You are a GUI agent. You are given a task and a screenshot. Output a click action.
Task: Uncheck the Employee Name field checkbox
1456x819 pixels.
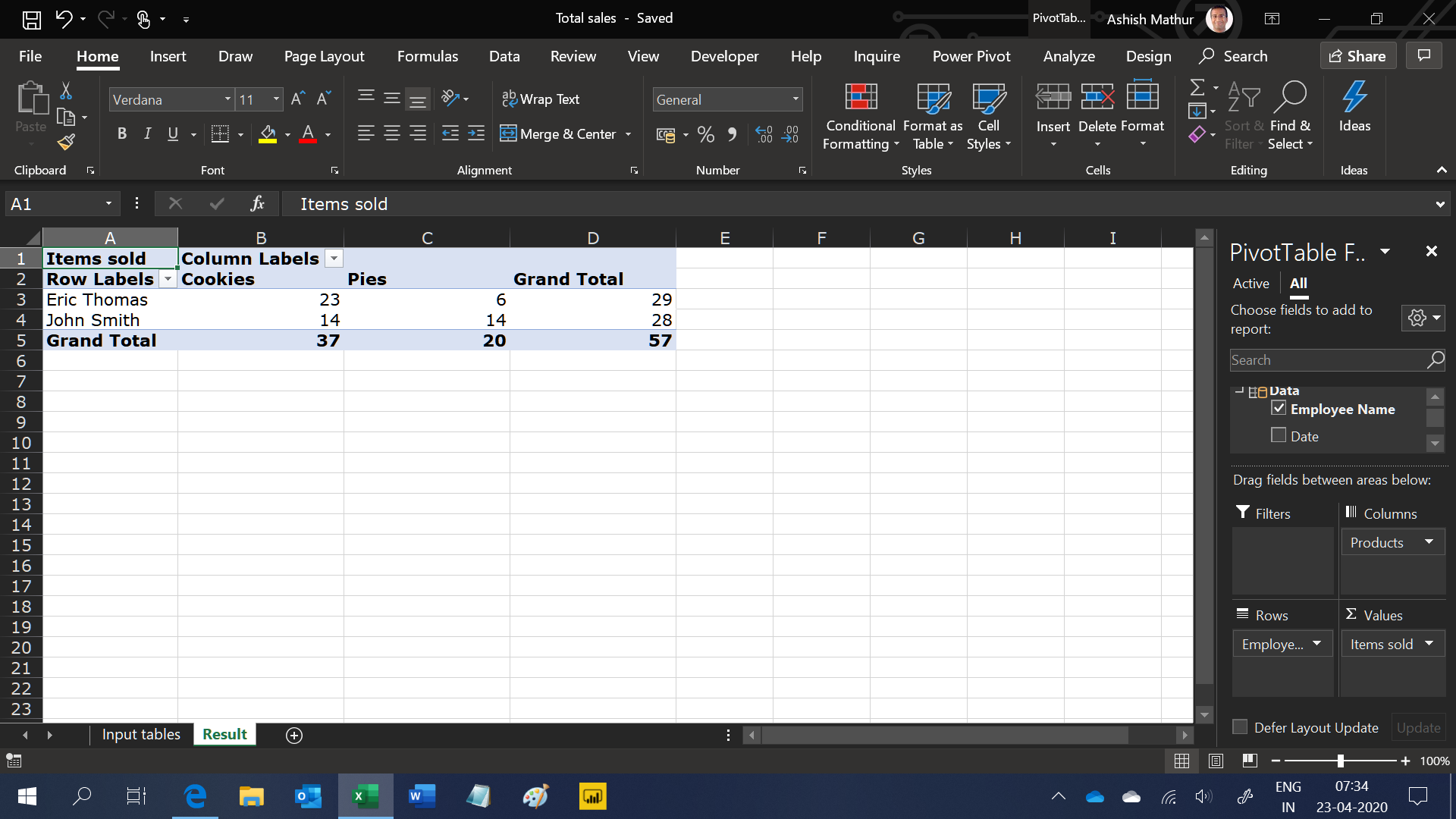[1279, 409]
